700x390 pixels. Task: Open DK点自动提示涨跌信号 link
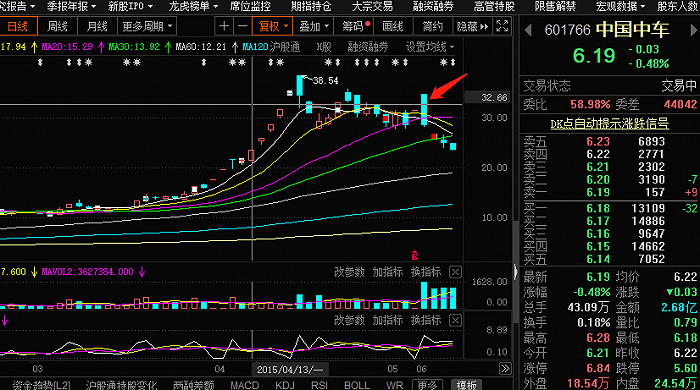click(x=609, y=123)
